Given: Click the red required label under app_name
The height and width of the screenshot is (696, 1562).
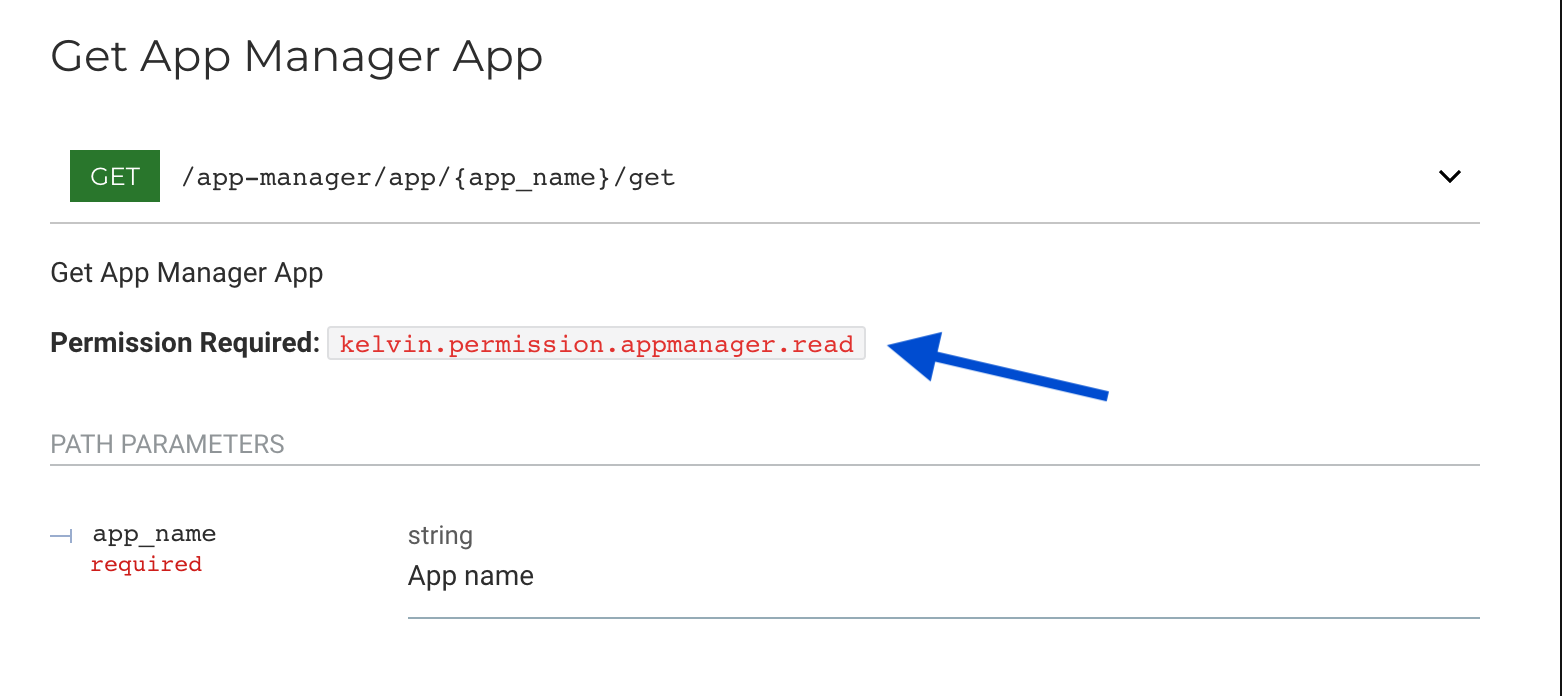Looking at the screenshot, I should [x=146, y=564].
